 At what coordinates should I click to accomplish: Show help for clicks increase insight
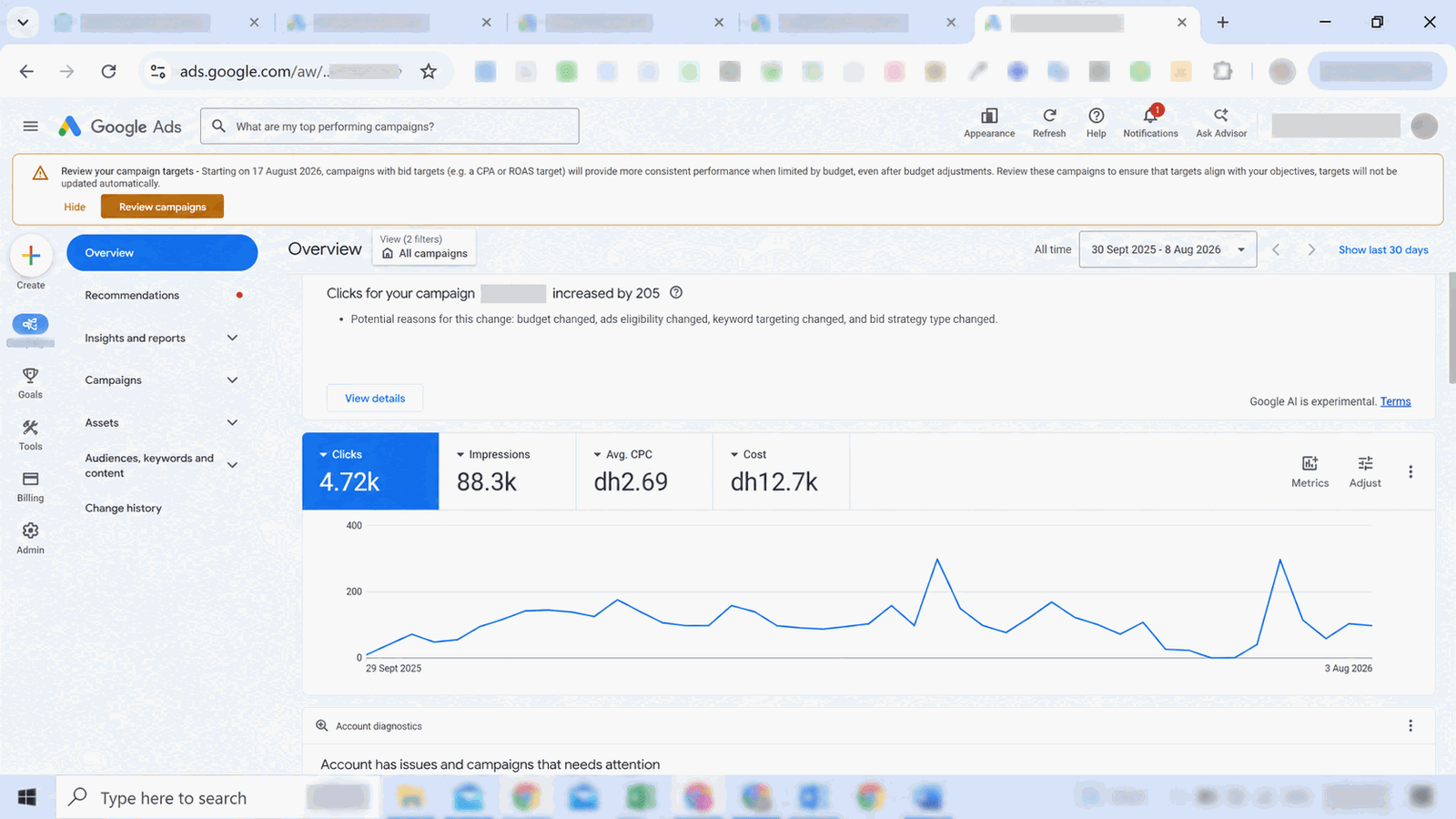point(676,293)
